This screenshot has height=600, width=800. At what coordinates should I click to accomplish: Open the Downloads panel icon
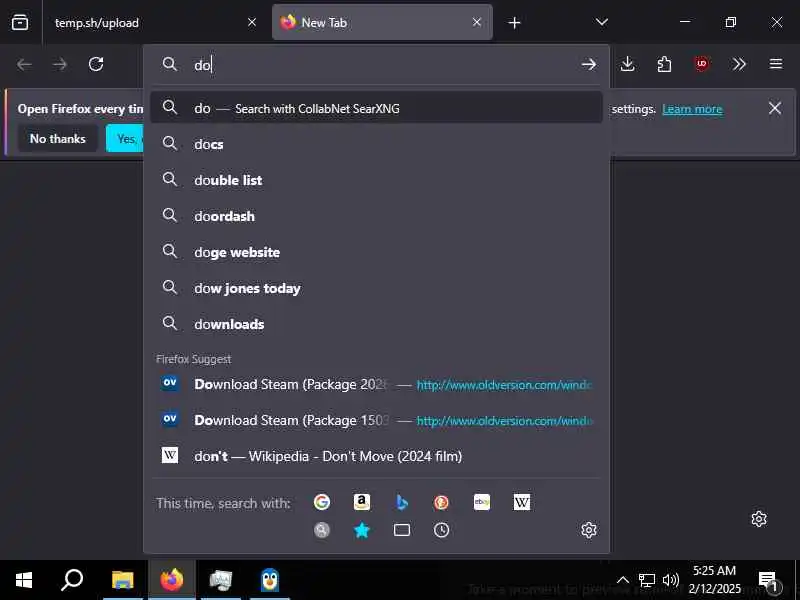coord(628,64)
